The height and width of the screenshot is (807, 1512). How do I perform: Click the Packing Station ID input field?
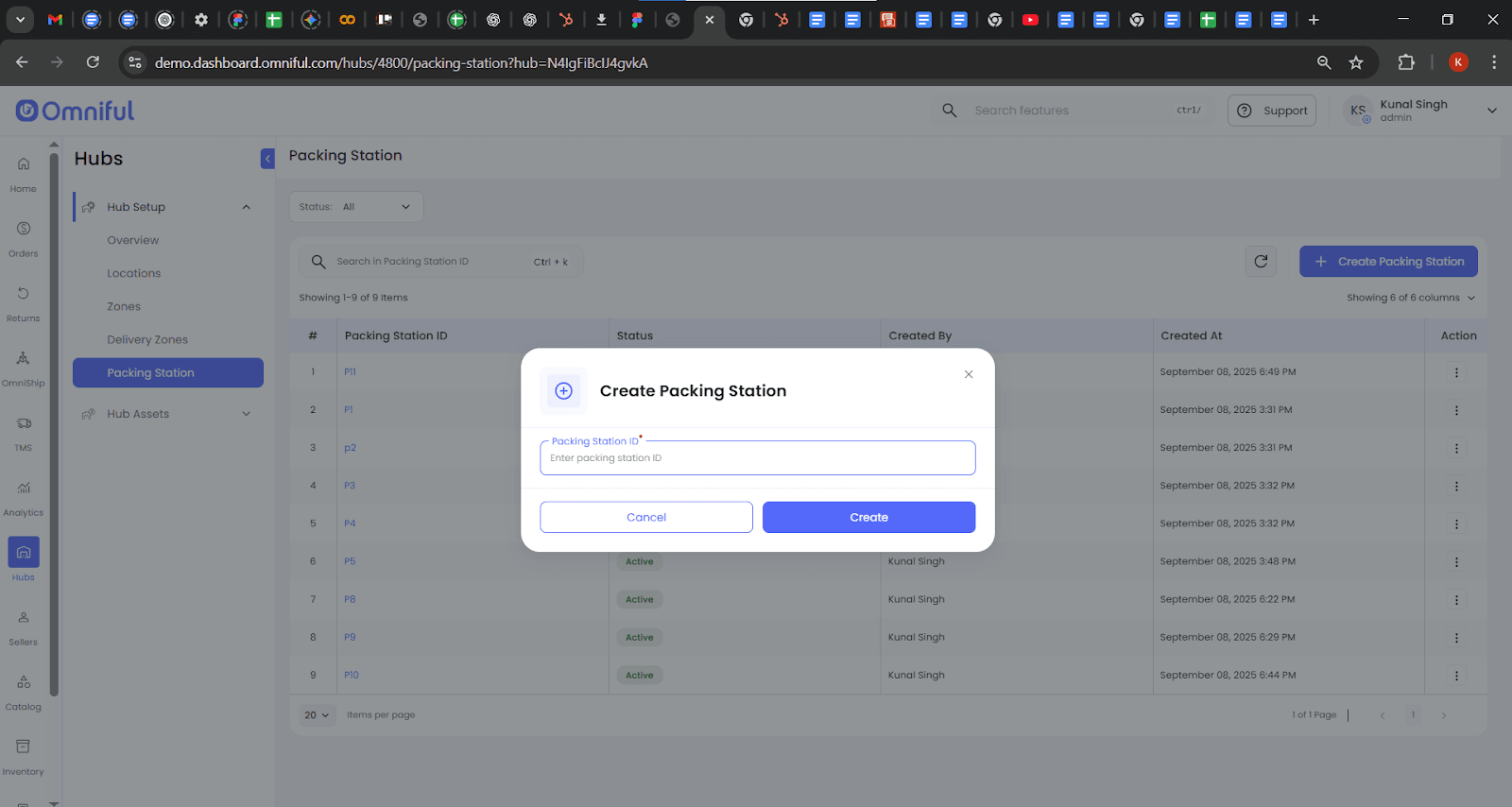(757, 458)
